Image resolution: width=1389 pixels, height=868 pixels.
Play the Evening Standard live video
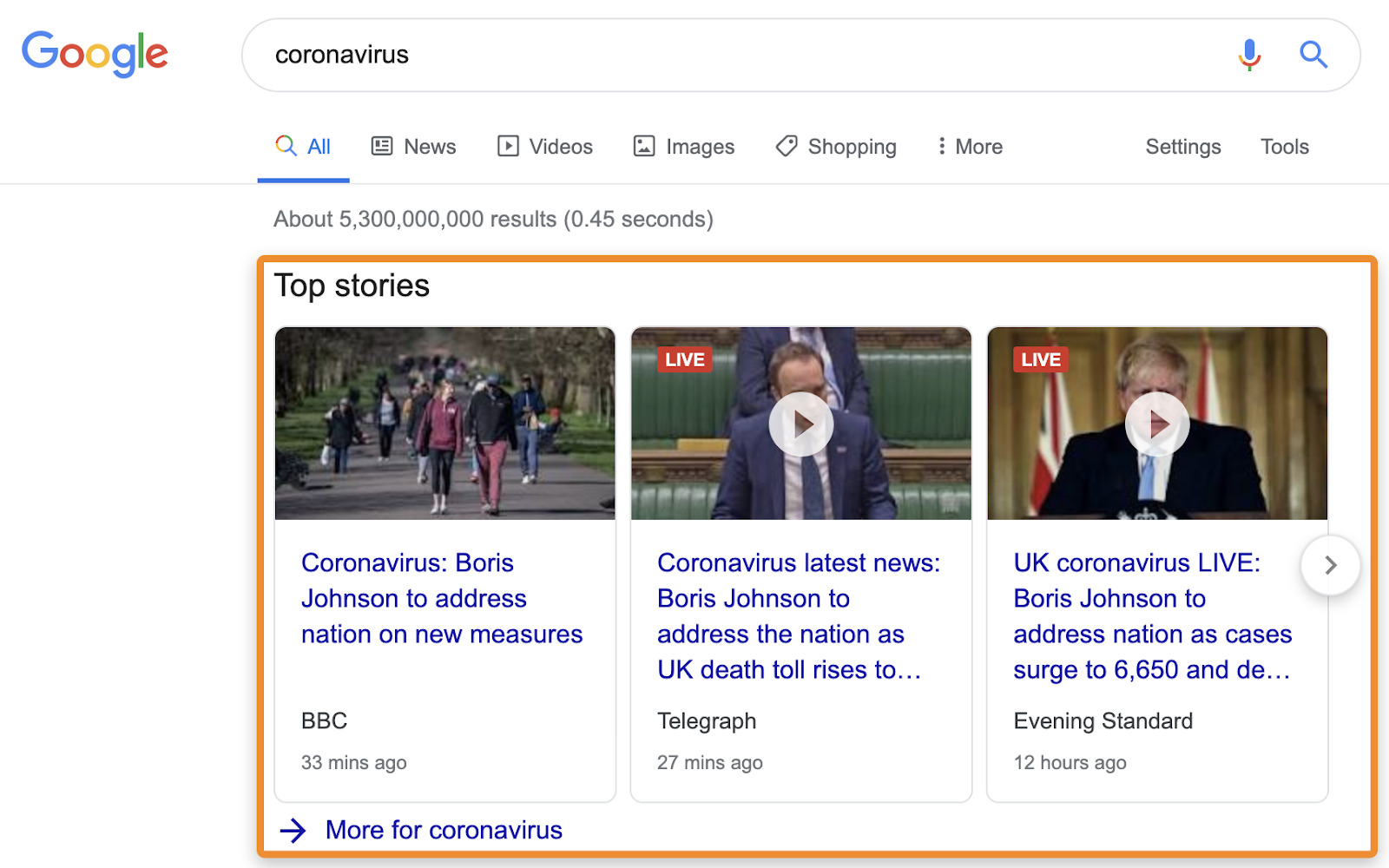[x=1156, y=424]
